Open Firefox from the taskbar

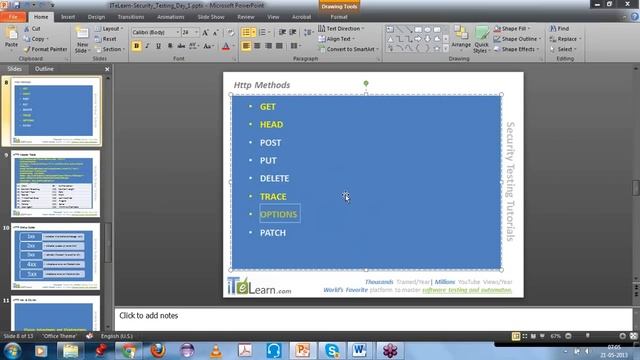coord(158,351)
